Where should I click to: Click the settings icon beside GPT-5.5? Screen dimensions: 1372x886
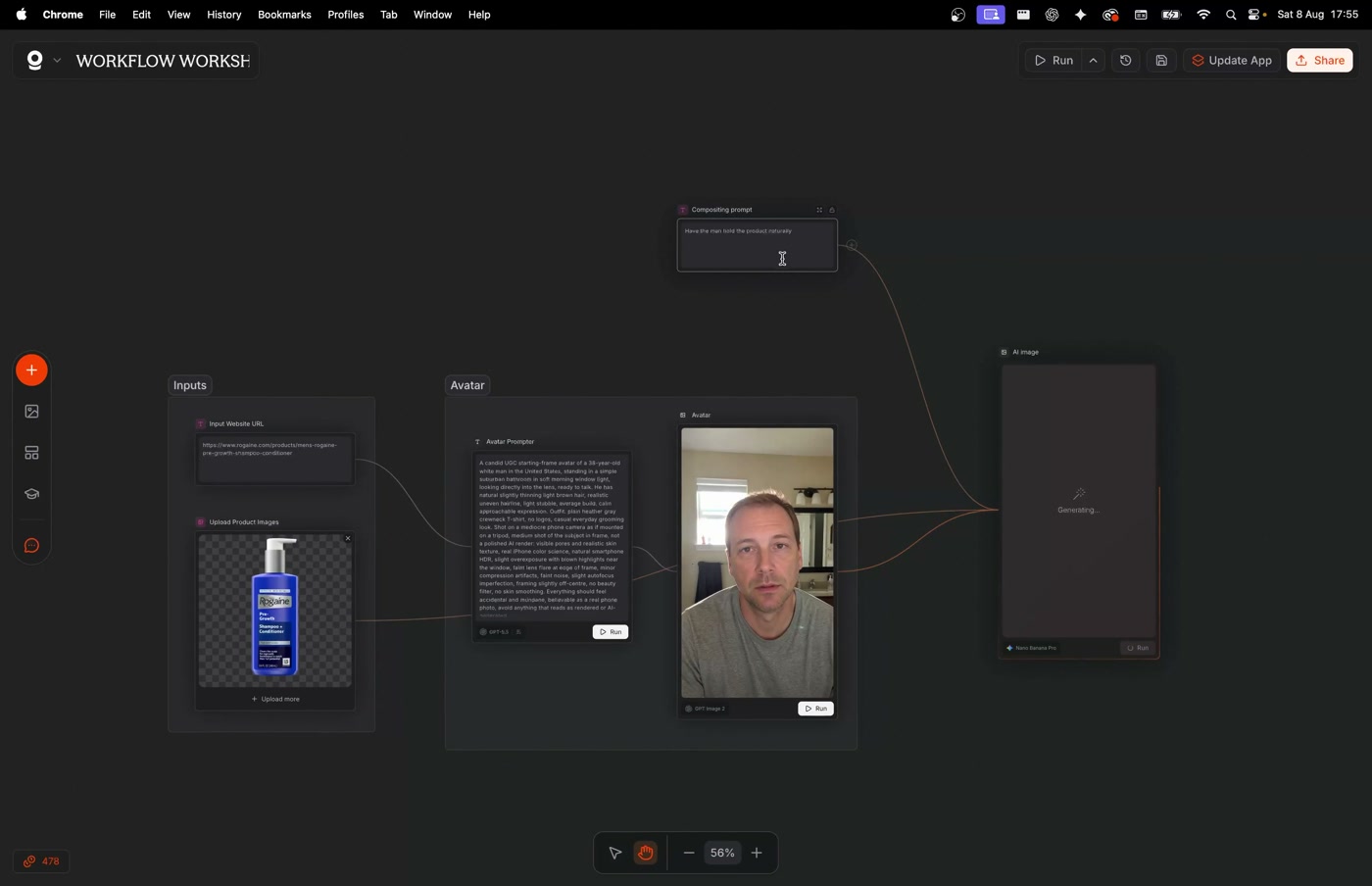[x=518, y=632]
